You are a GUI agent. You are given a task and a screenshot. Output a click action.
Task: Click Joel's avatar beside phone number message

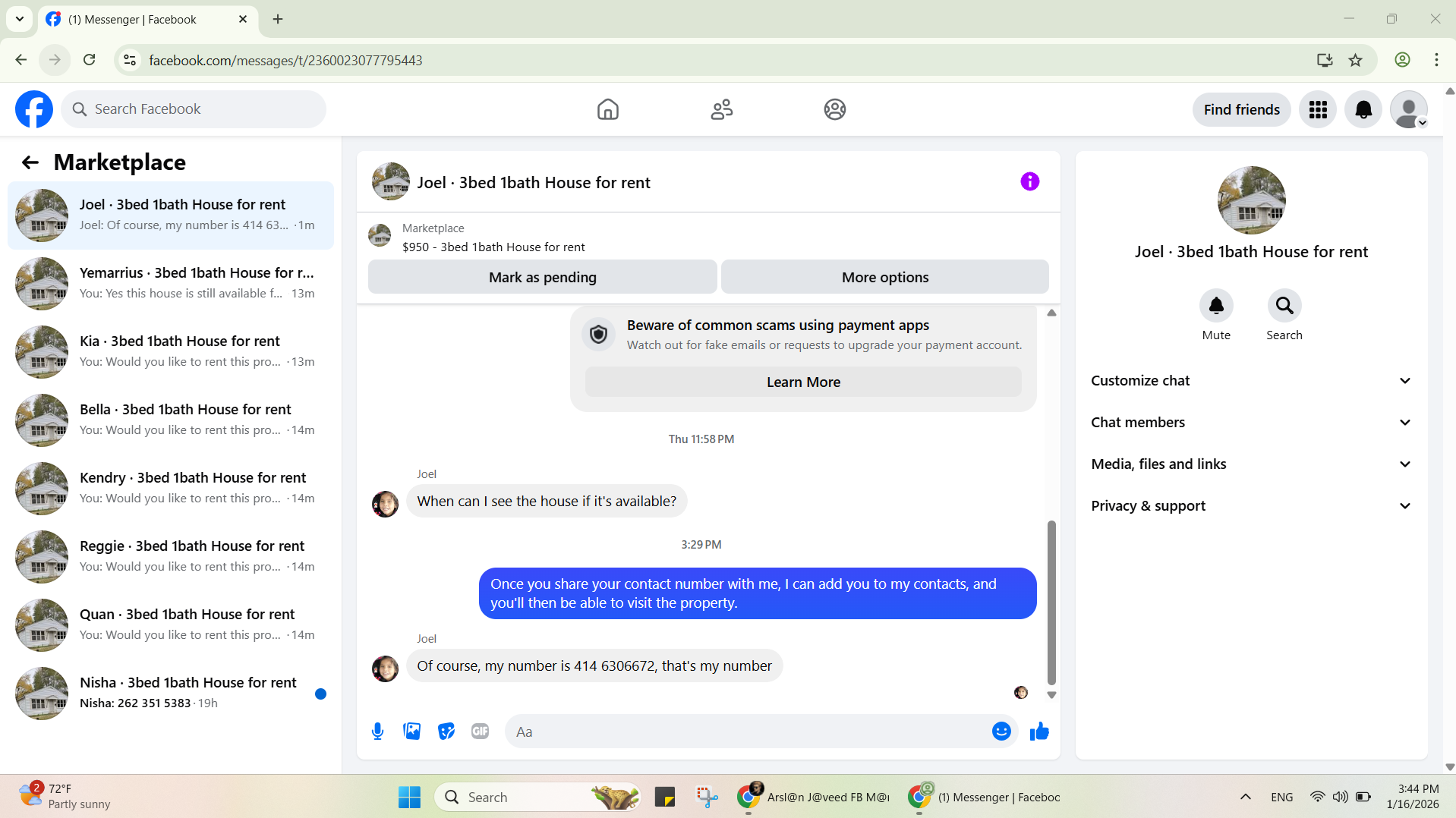[385, 669]
